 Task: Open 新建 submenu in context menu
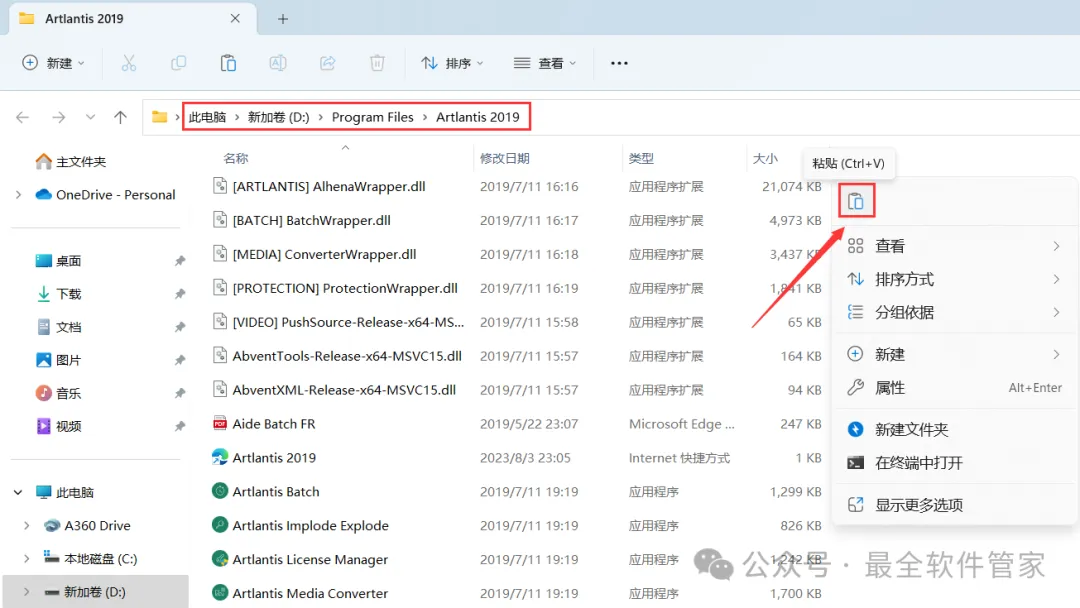[x=954, y=354]
